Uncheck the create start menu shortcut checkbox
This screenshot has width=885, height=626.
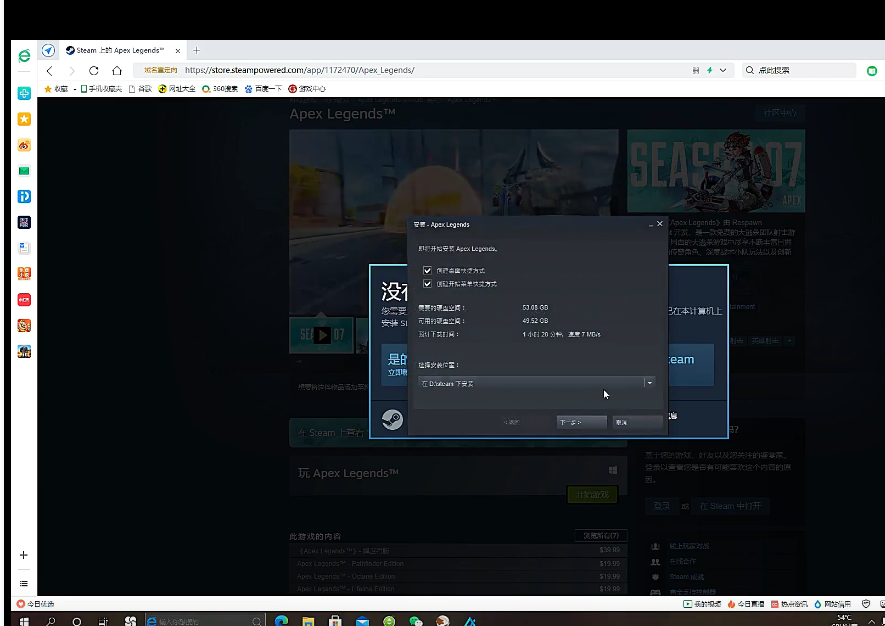pos(427,284)
